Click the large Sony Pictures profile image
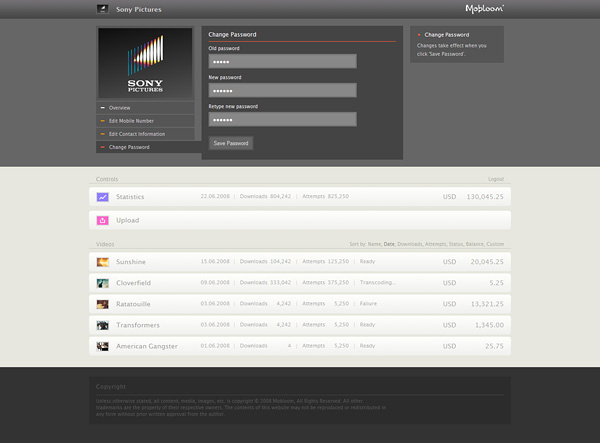Viewport: 600px width, 443px height. tap(145, 63)
